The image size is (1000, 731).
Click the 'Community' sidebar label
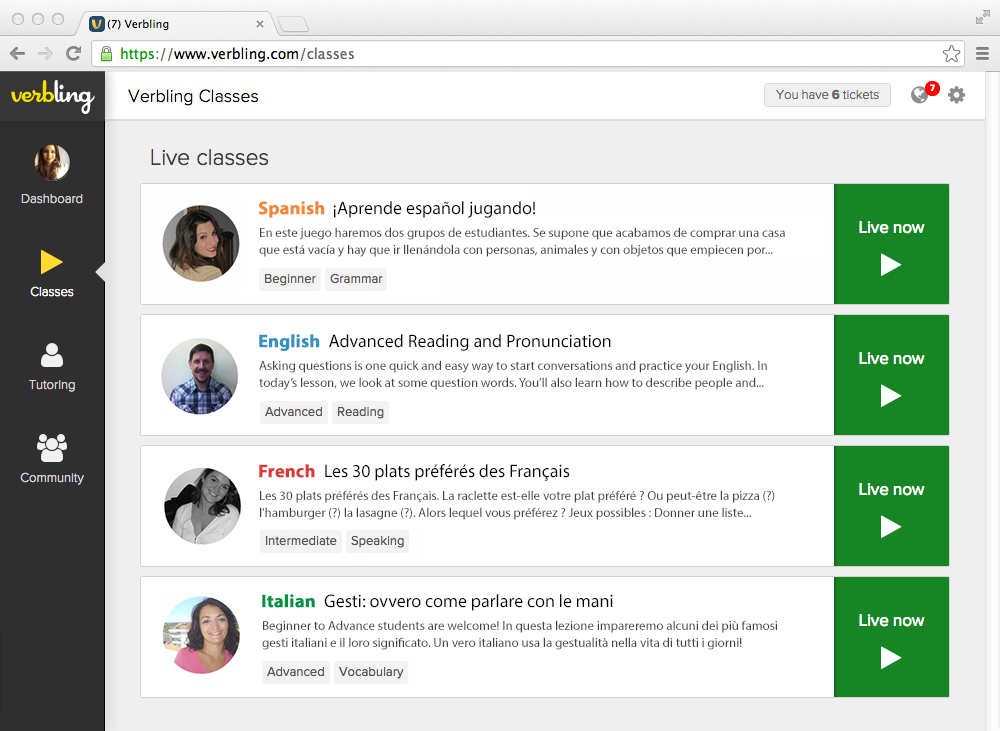(x=52, y=478)
